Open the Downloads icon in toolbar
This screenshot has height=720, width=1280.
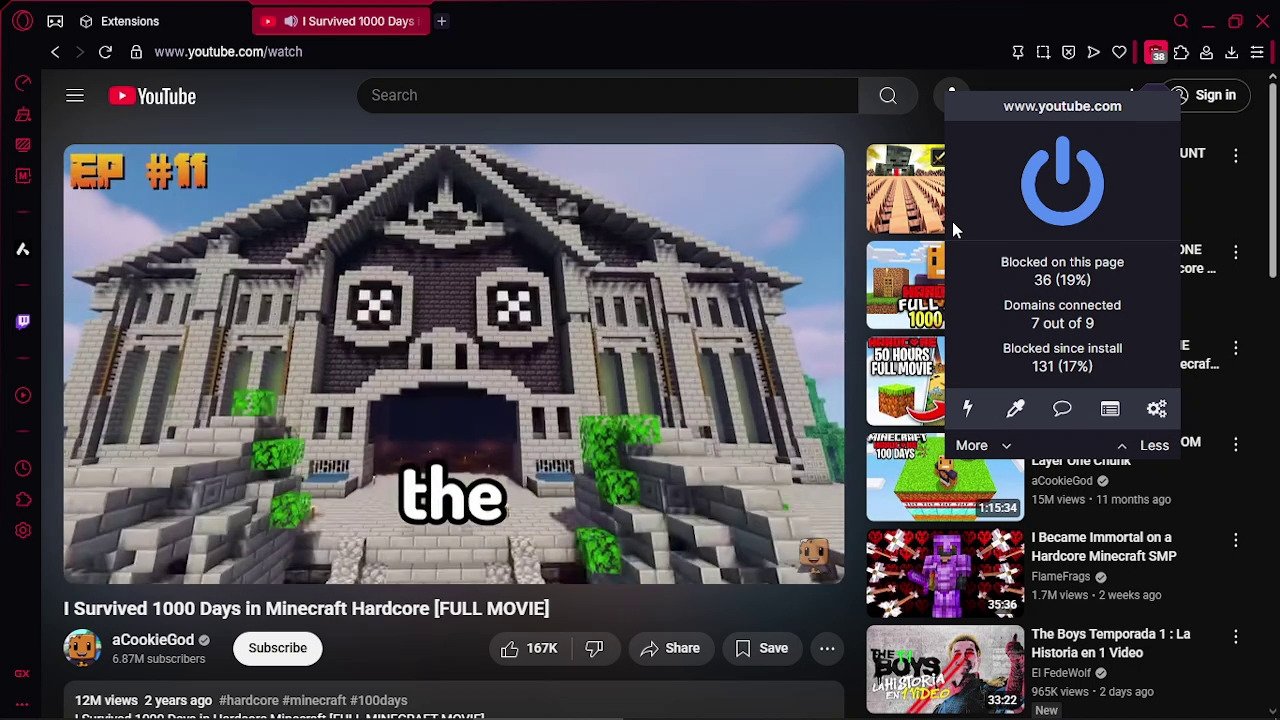coord(1231,52)
